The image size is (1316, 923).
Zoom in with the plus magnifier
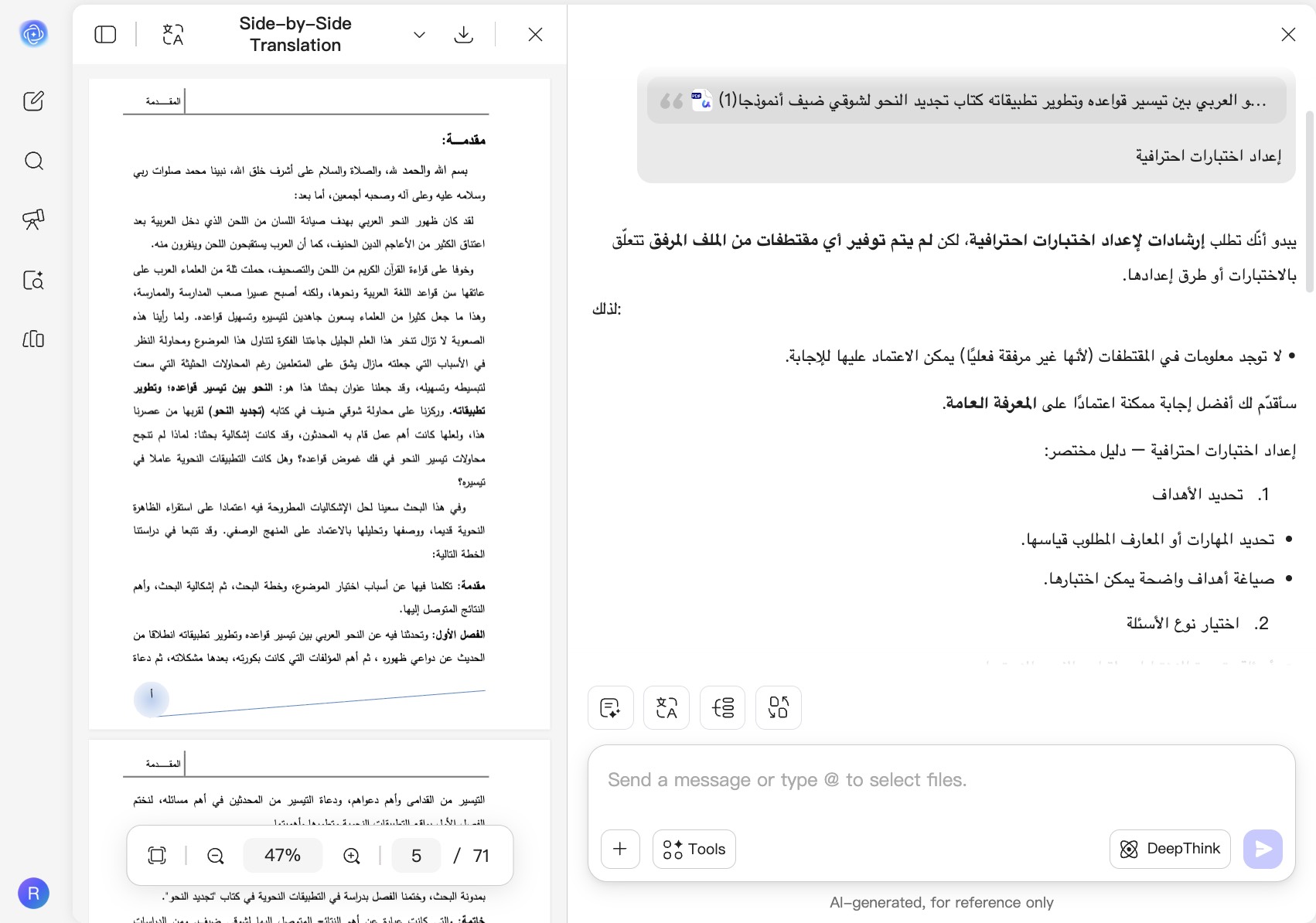(x=352, y=856)
